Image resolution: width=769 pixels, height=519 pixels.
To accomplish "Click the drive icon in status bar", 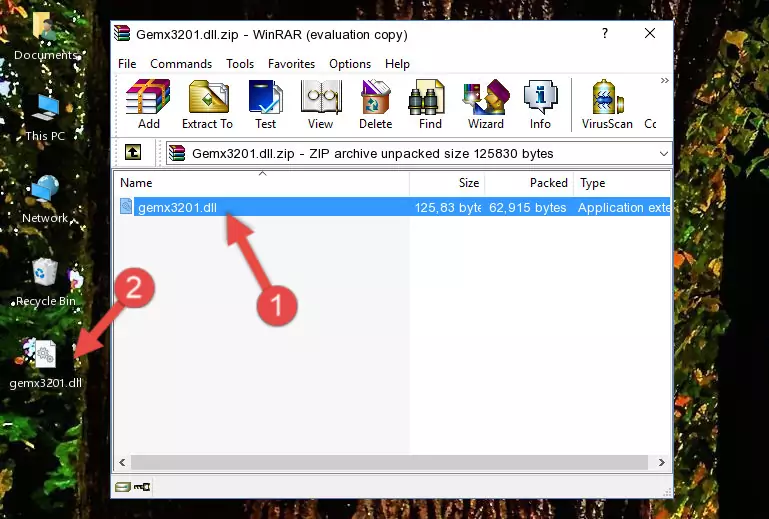I will pos(123,487).
